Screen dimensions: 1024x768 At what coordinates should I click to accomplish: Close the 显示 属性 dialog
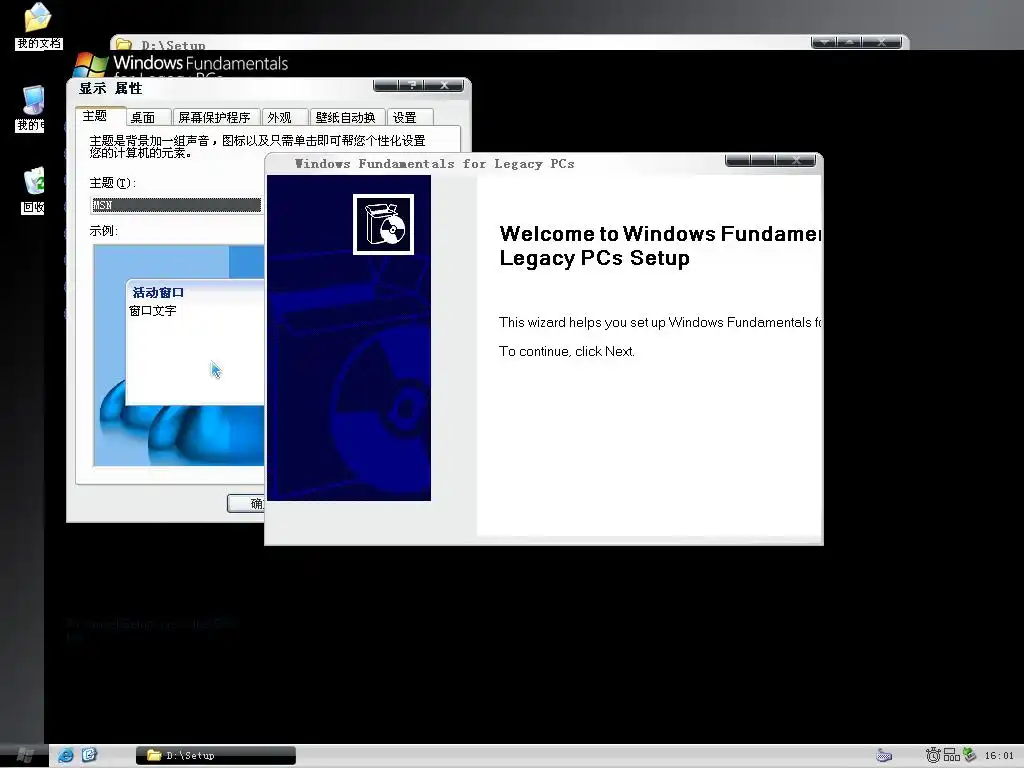444,86
